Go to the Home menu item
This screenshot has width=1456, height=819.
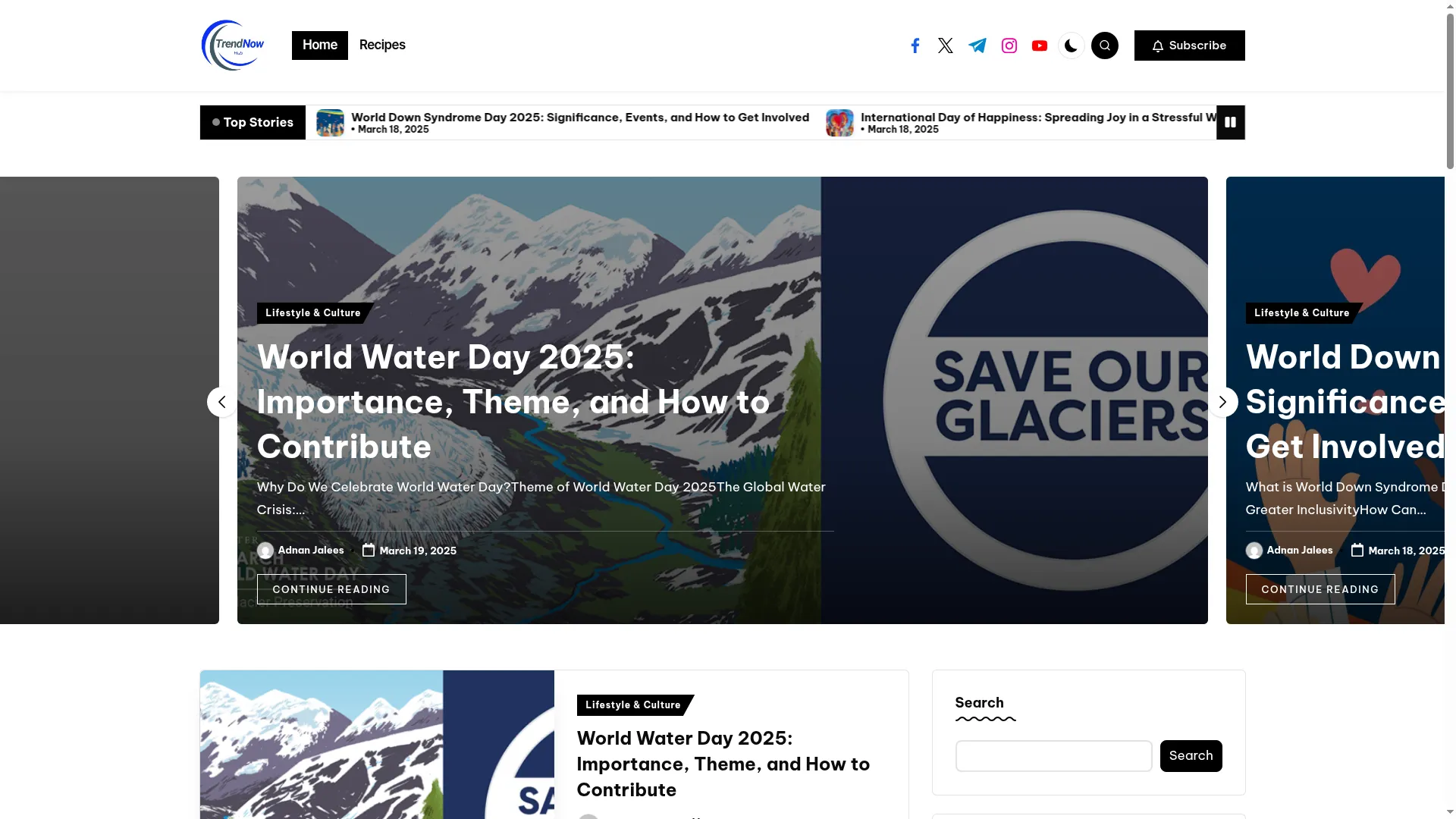click(x=320, y=45)
